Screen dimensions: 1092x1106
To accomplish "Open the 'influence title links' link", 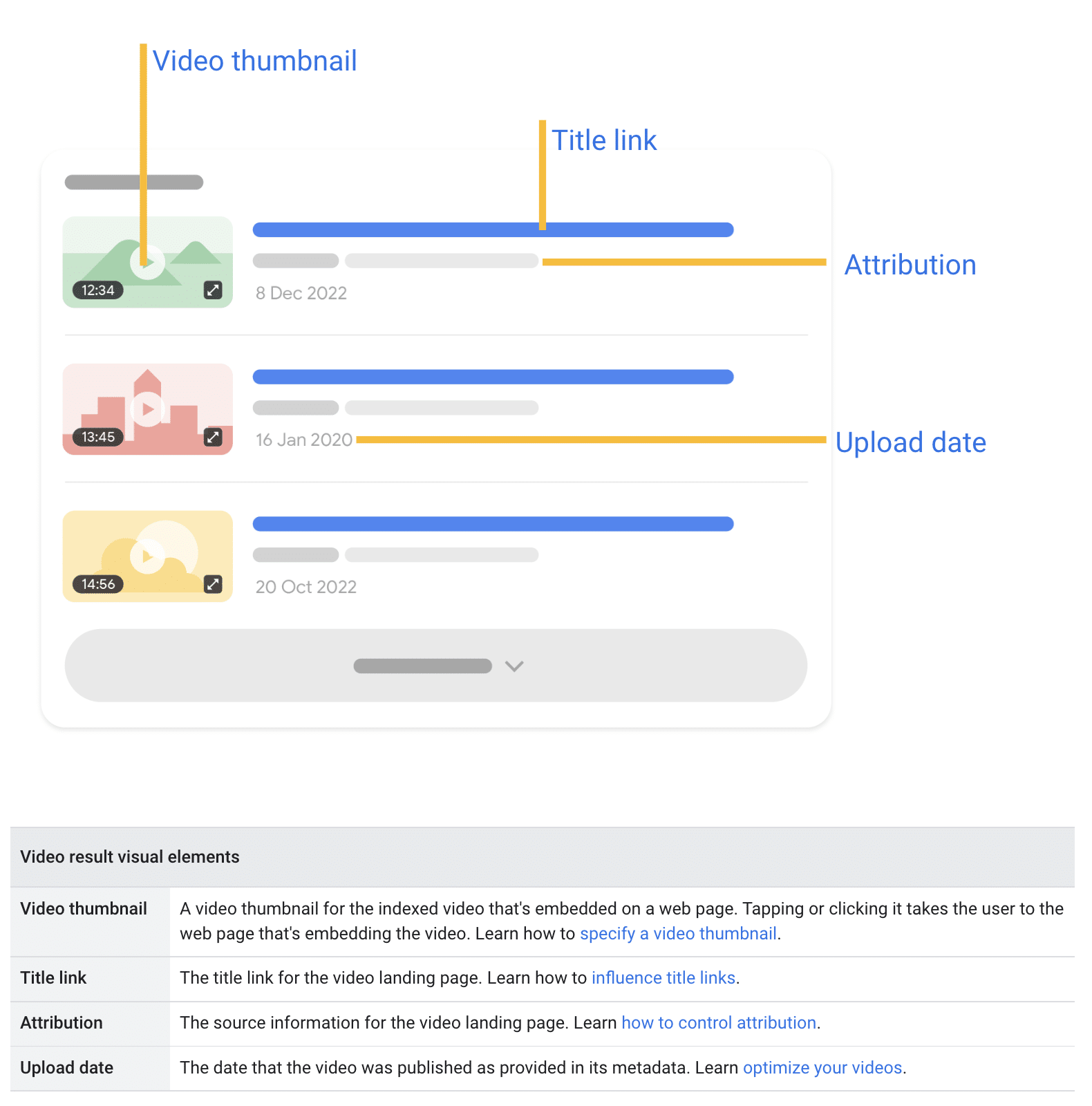I will pyautogui.click(x=663, y=978).
